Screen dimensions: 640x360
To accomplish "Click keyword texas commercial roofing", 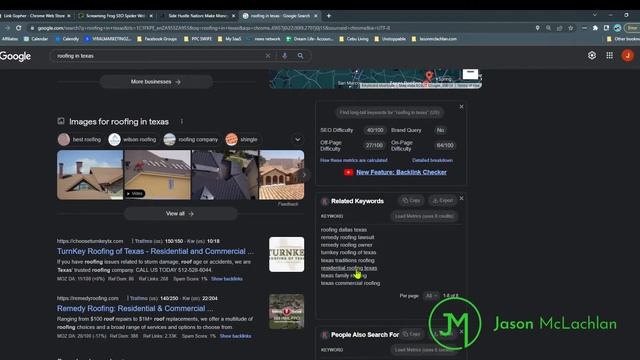I will (350, 283).
